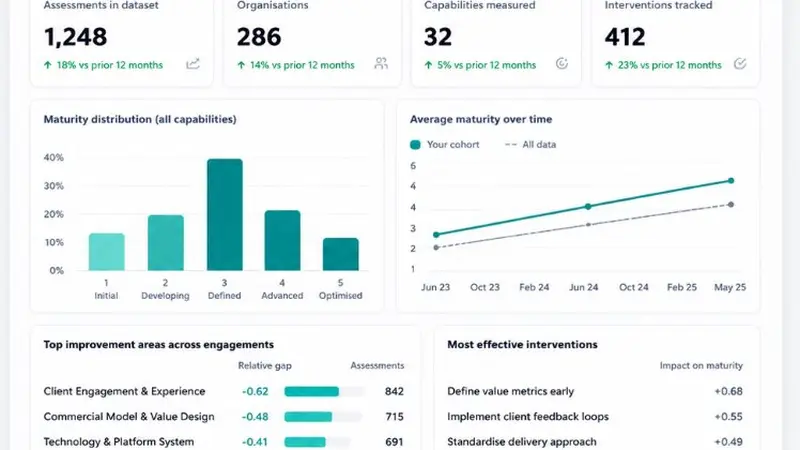Image resolution: width=800 pixels, height=450 pixels.
Task: Select the Optimised maturity bar
Action: (341, 254)
